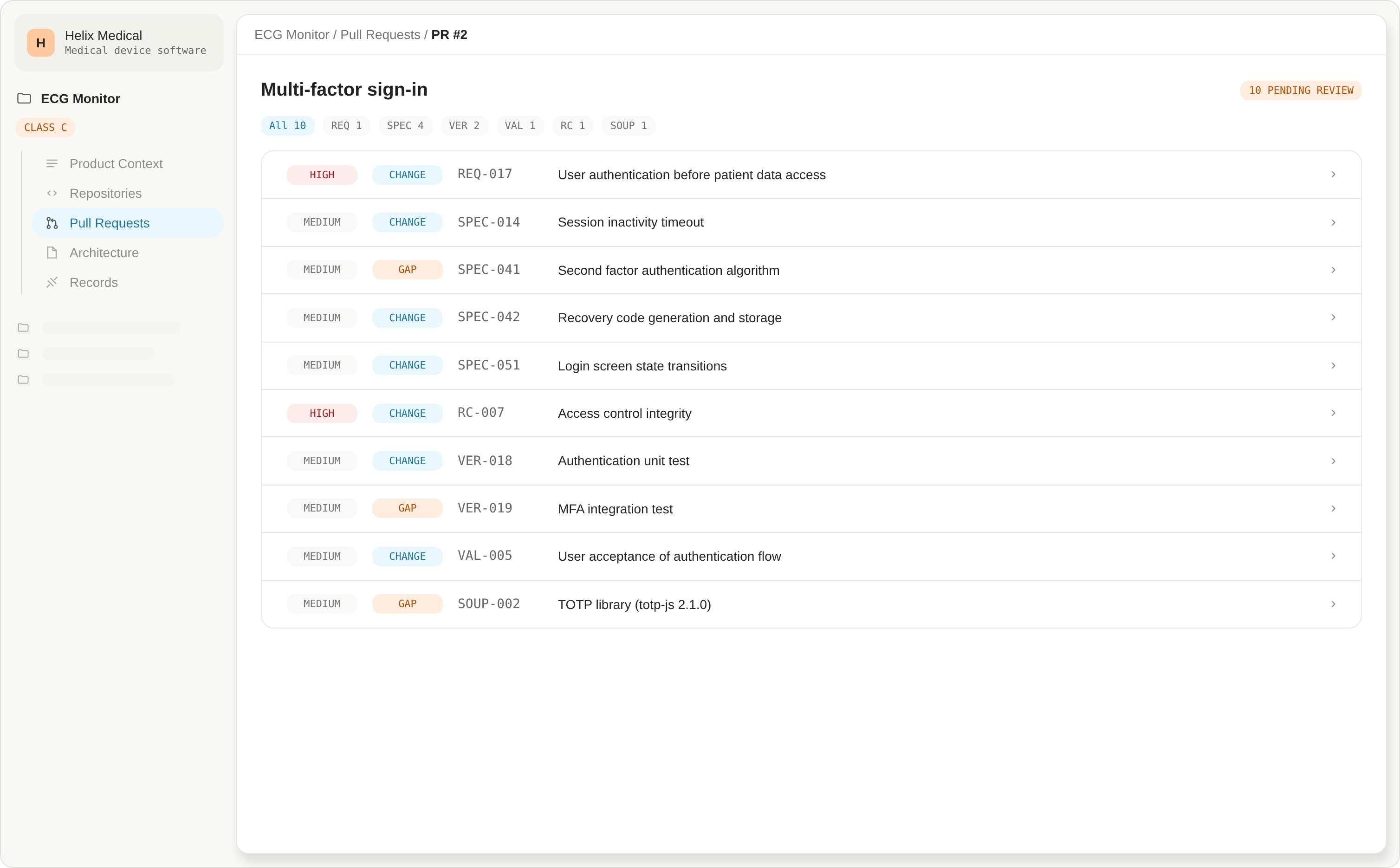Open Product Context in the sidebar
The width and height of the screenshot is (1400, 868).
pos(128,163)
